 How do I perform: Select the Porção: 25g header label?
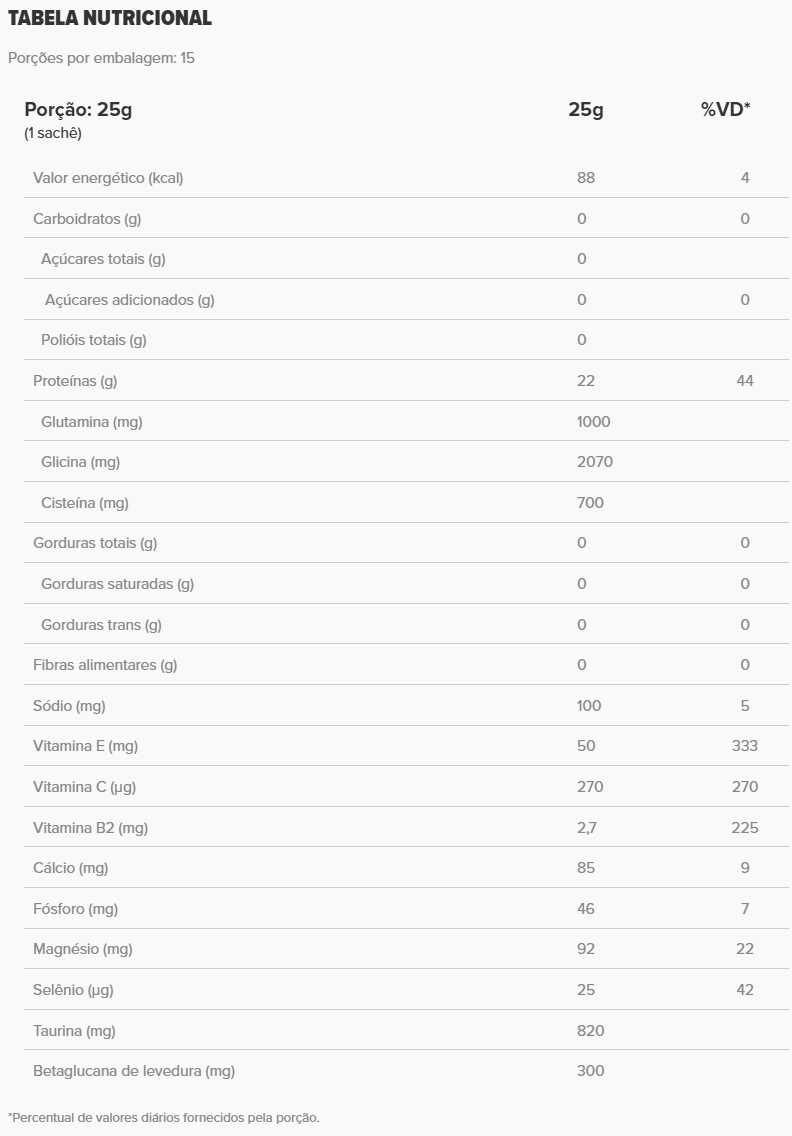click(78, 109)
